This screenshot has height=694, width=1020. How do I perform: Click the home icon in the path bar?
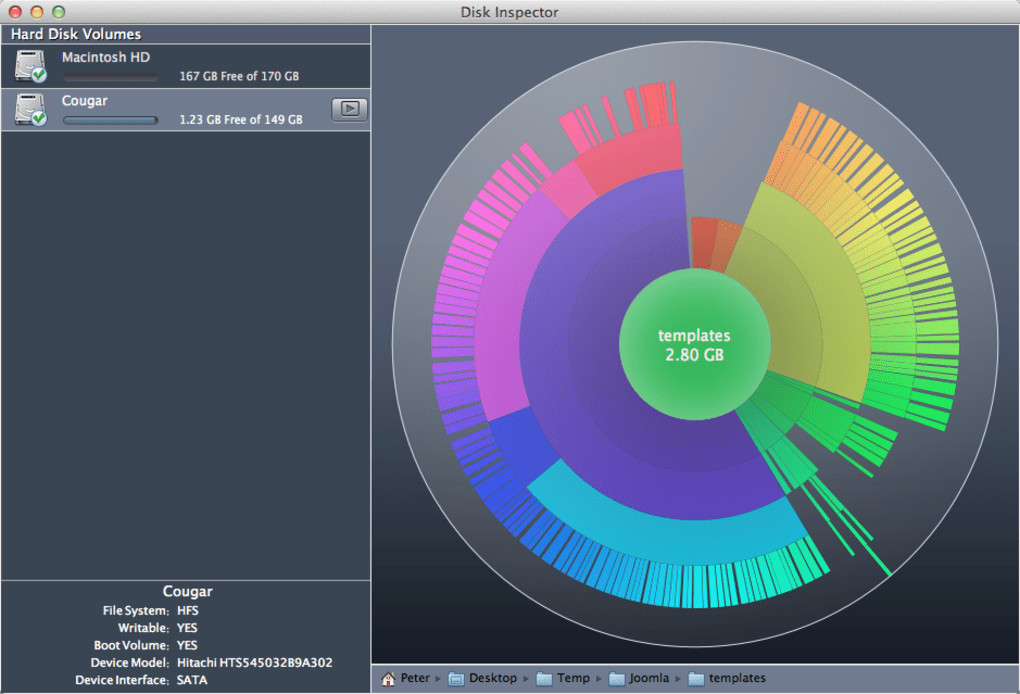click(388, 679)
